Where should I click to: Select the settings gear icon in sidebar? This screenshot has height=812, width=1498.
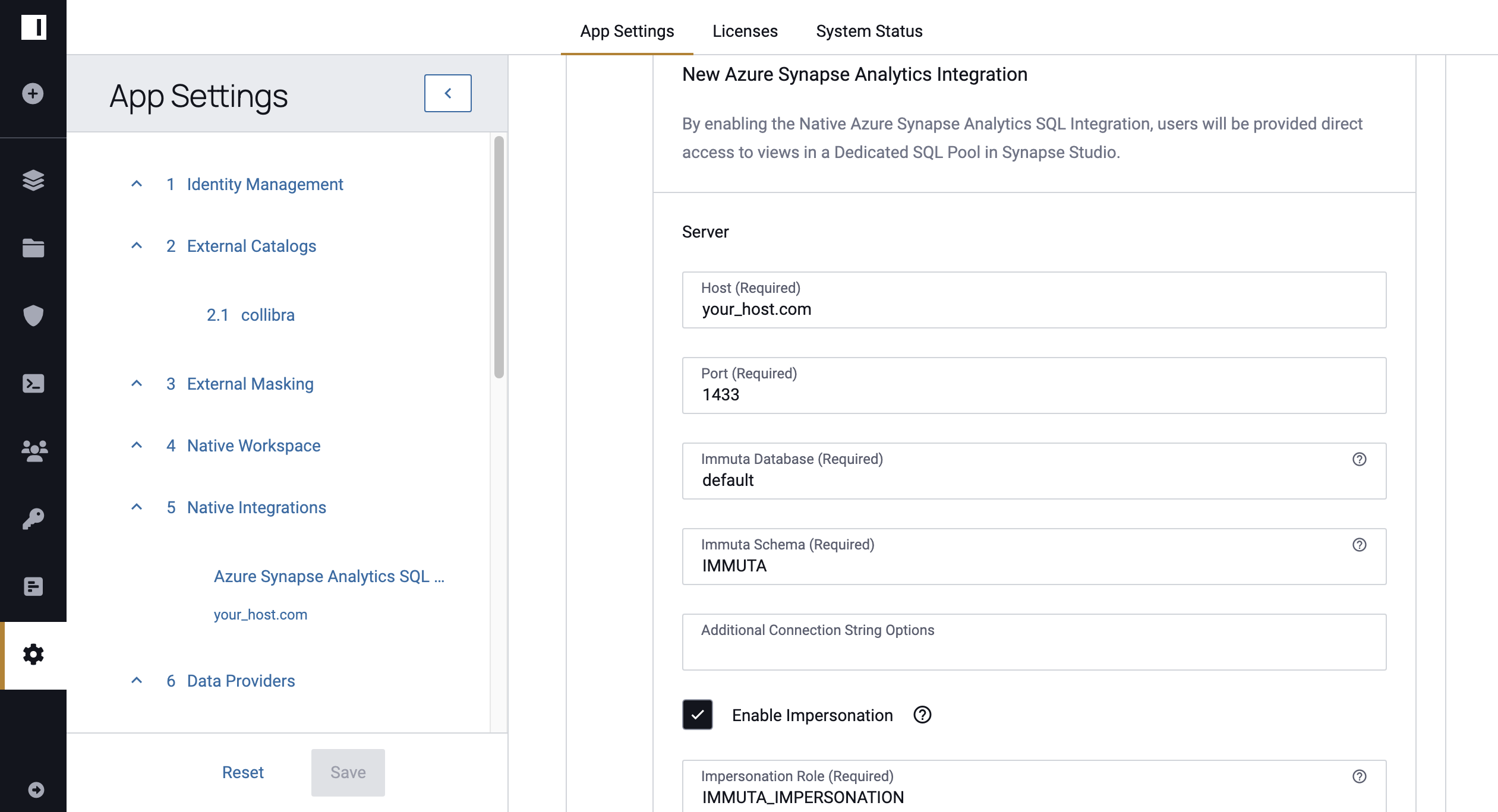click(x=33, y=655)
